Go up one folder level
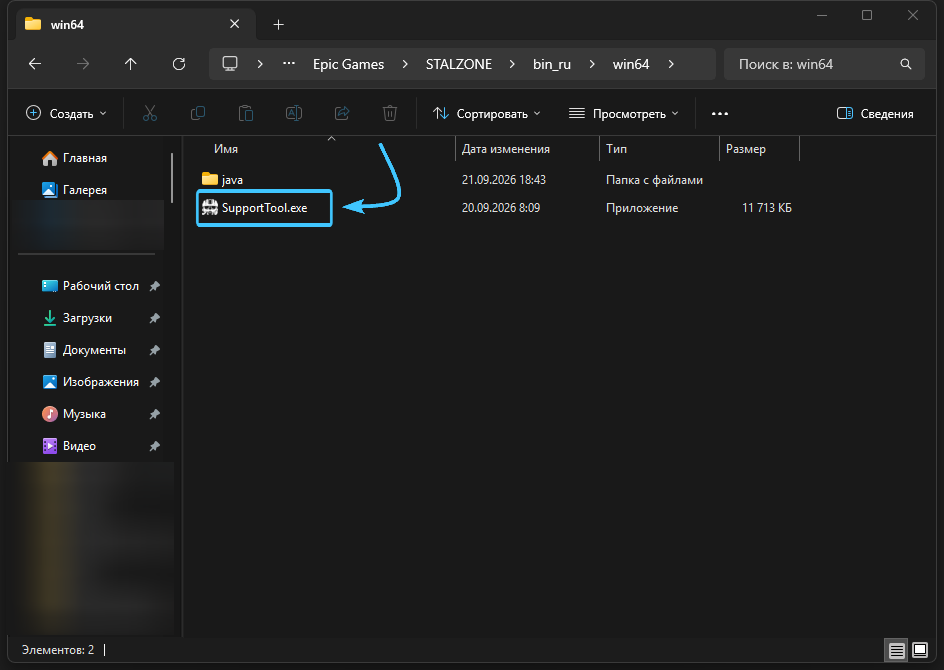This screenshot has height=670, width=944. coord(131,64)
